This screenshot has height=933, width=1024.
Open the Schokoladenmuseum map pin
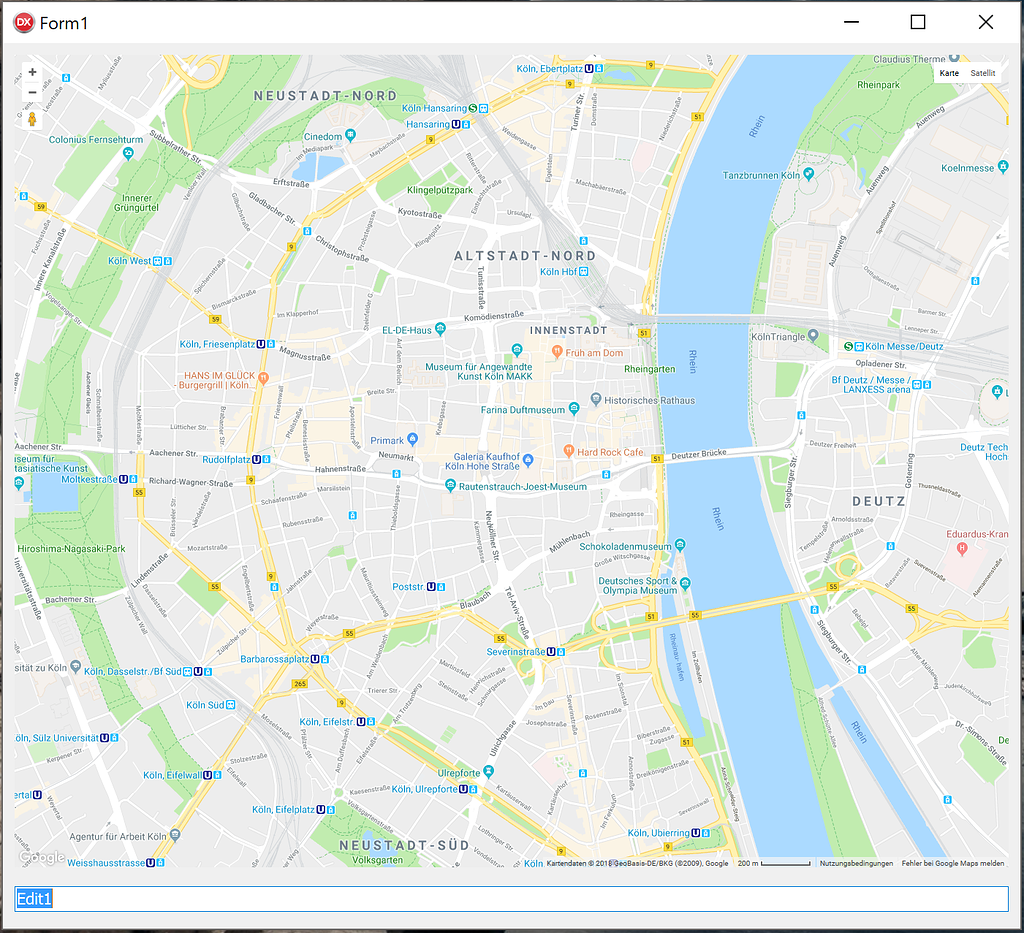coord(680,544)
